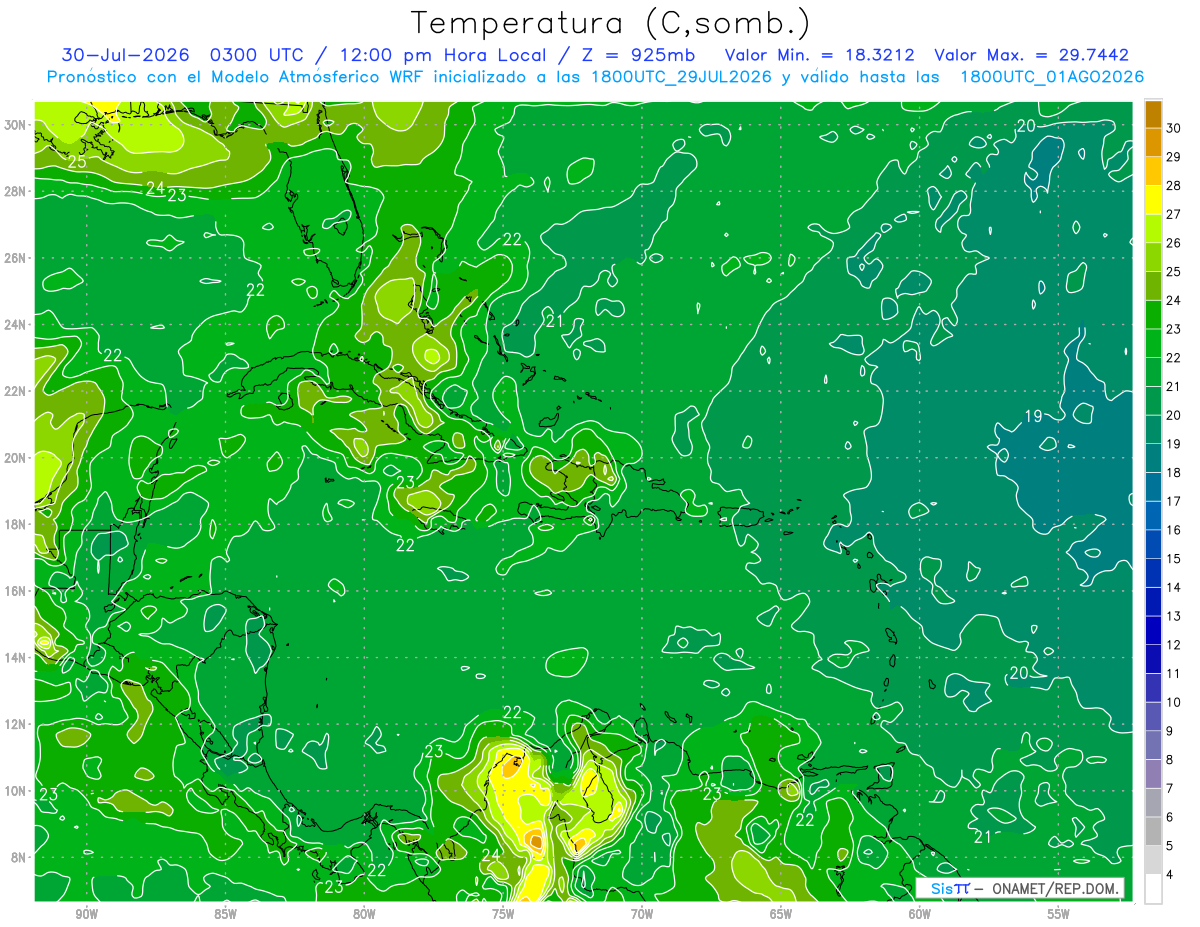Click the 25 contour label on the map
Image resolution: width=1200 pixels, height=927 pixels.
point(77,161)
